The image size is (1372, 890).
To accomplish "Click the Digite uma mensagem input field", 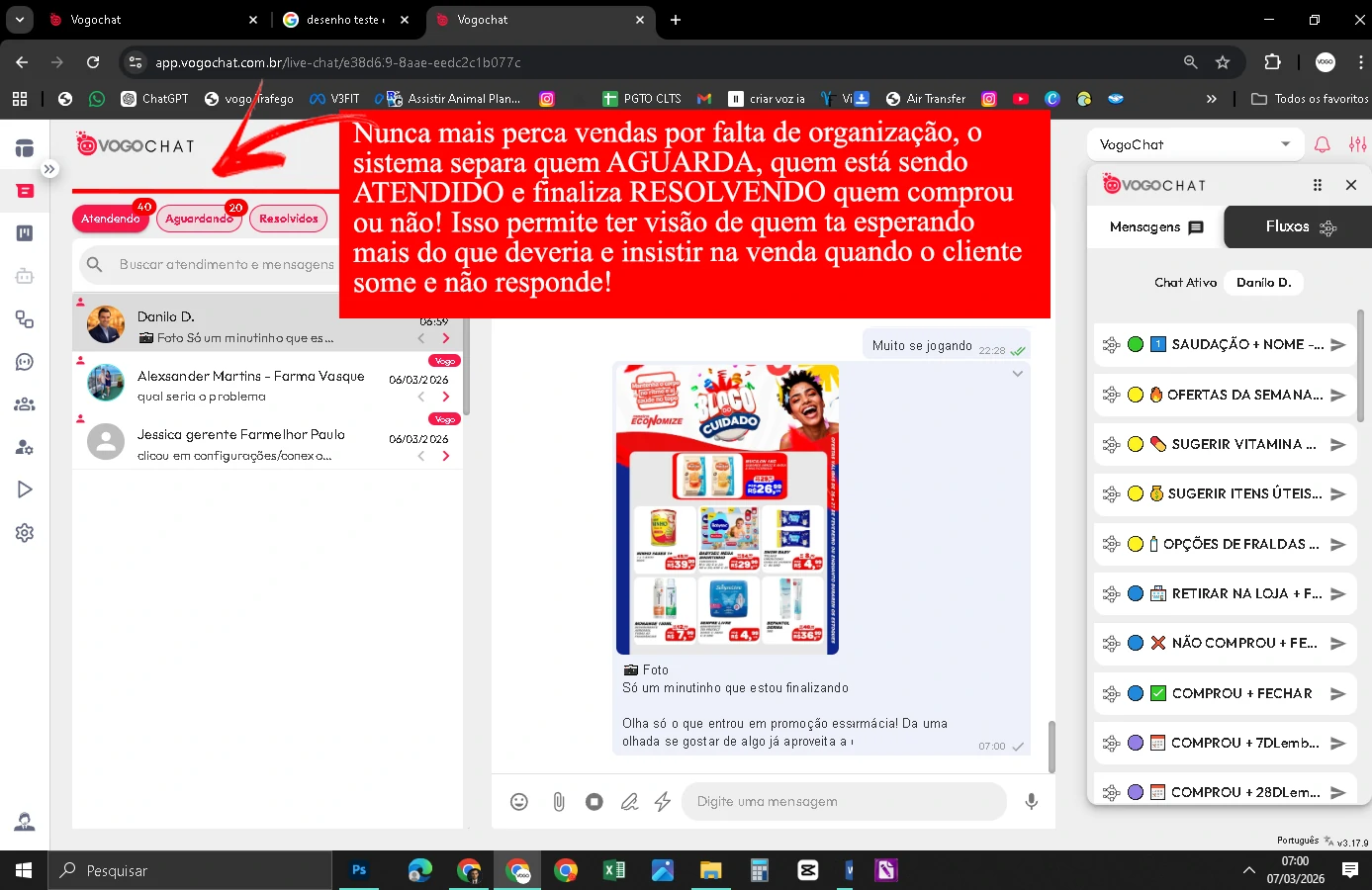I will click(x=846, y=802).
